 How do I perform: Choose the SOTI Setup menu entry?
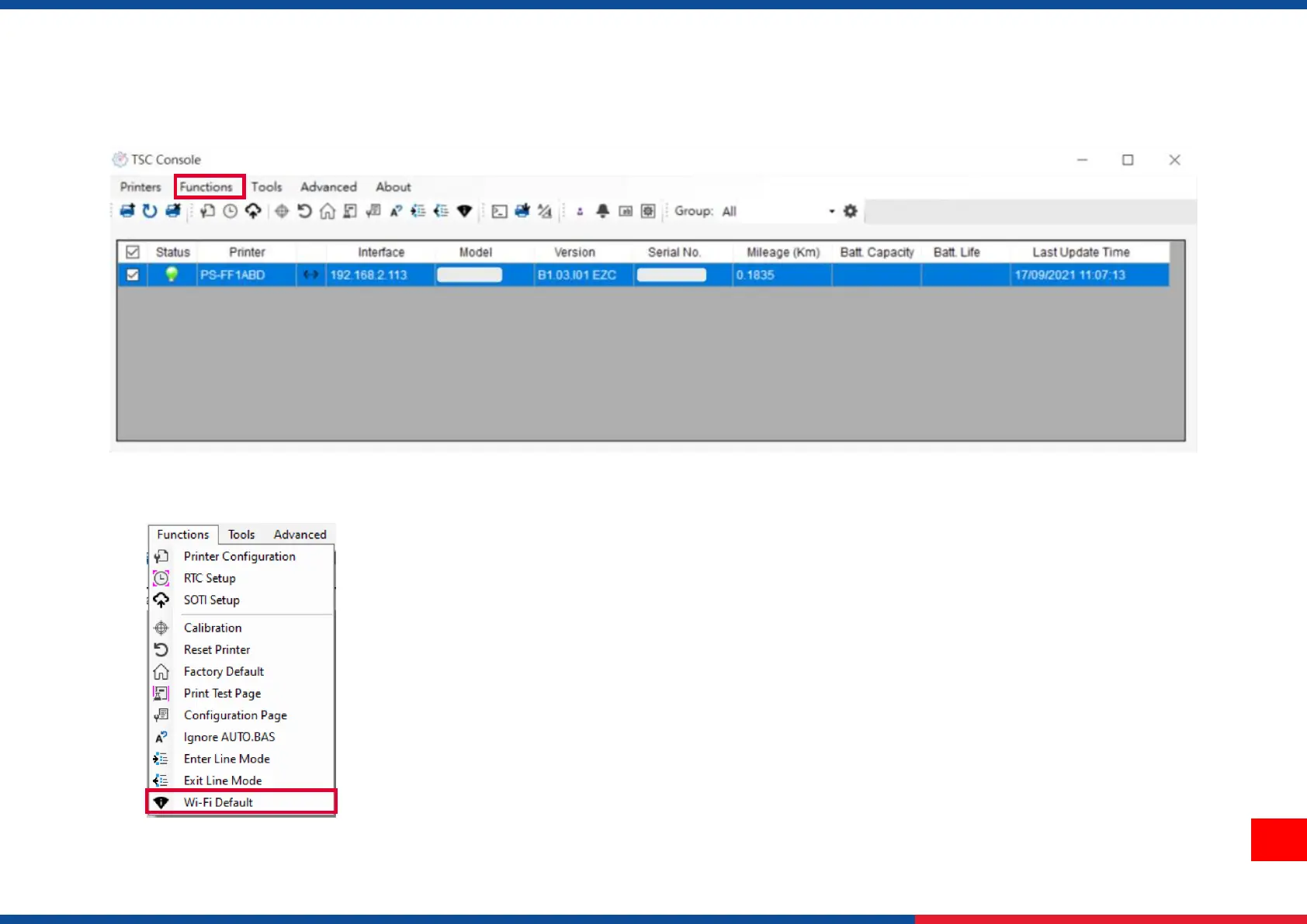tap(241, 600)
